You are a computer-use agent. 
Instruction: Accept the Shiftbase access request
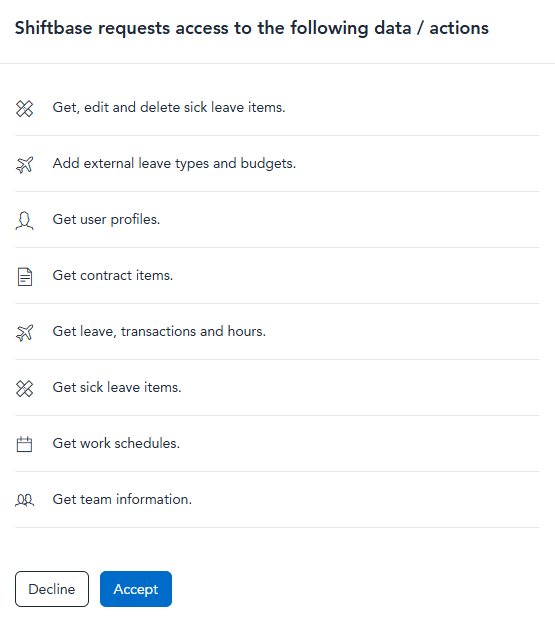click(136, 589)
